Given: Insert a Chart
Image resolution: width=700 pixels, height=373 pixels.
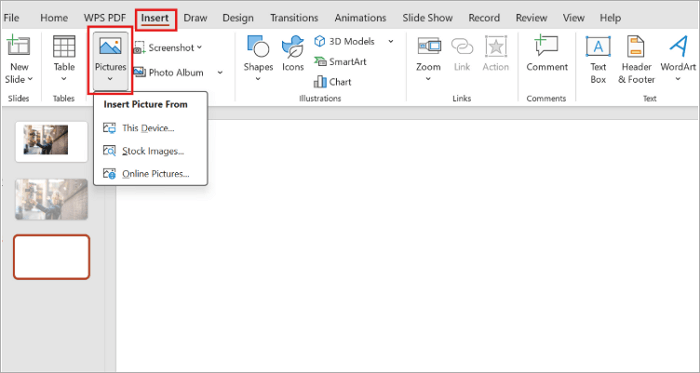Looking at the screenshot, I should point(333,82).
